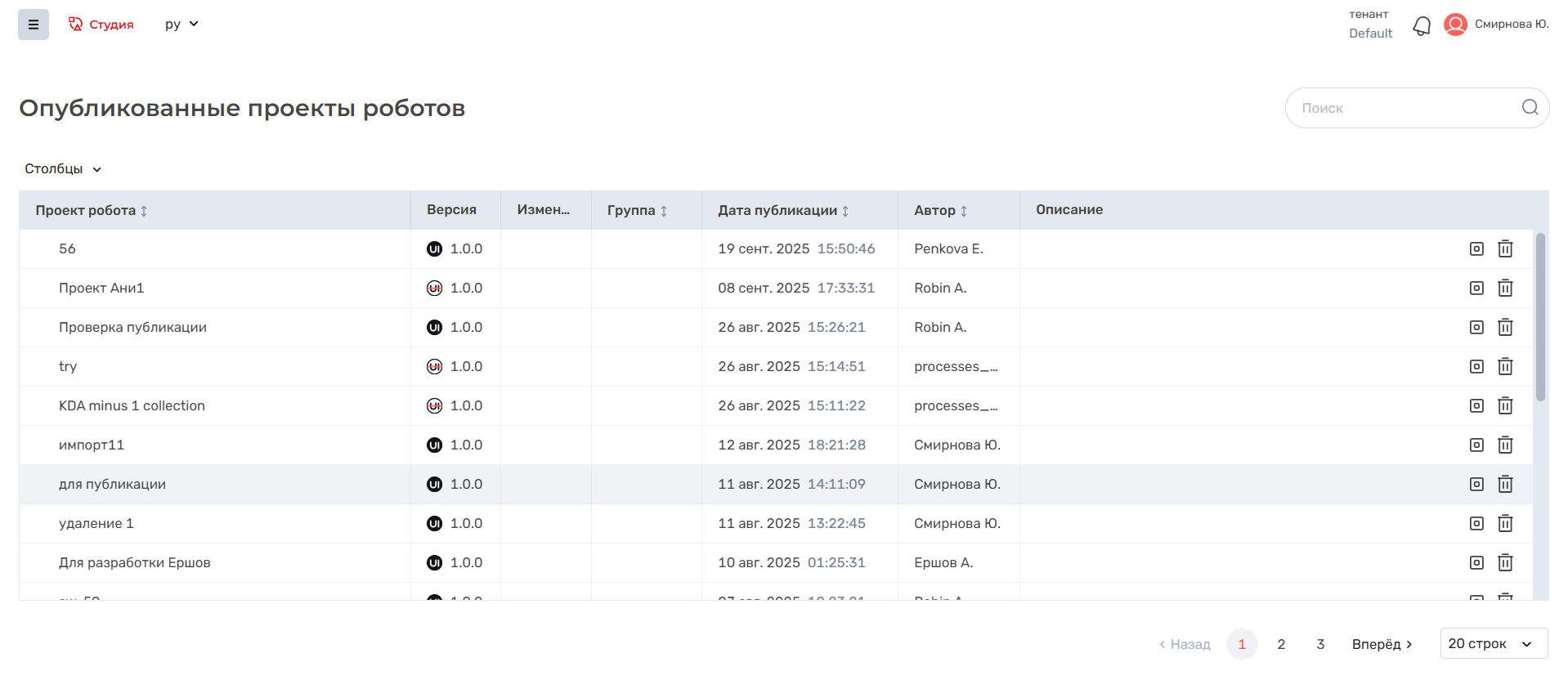The image size is (1568, 680).
Task: Sort table by Автор column
Action: click(964, 211)
